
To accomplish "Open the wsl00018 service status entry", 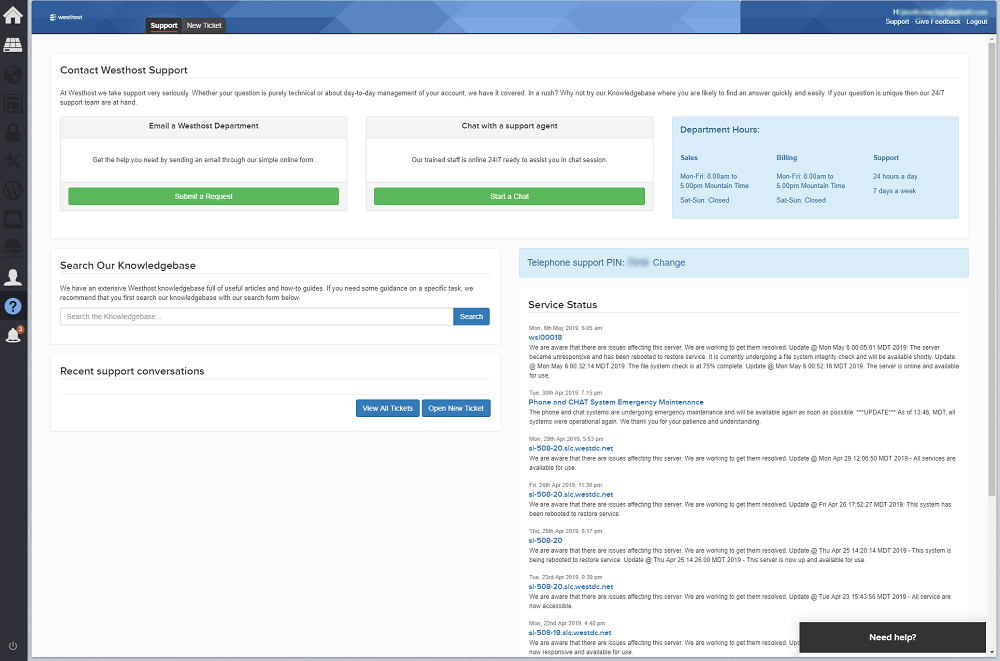I will 545,338.
